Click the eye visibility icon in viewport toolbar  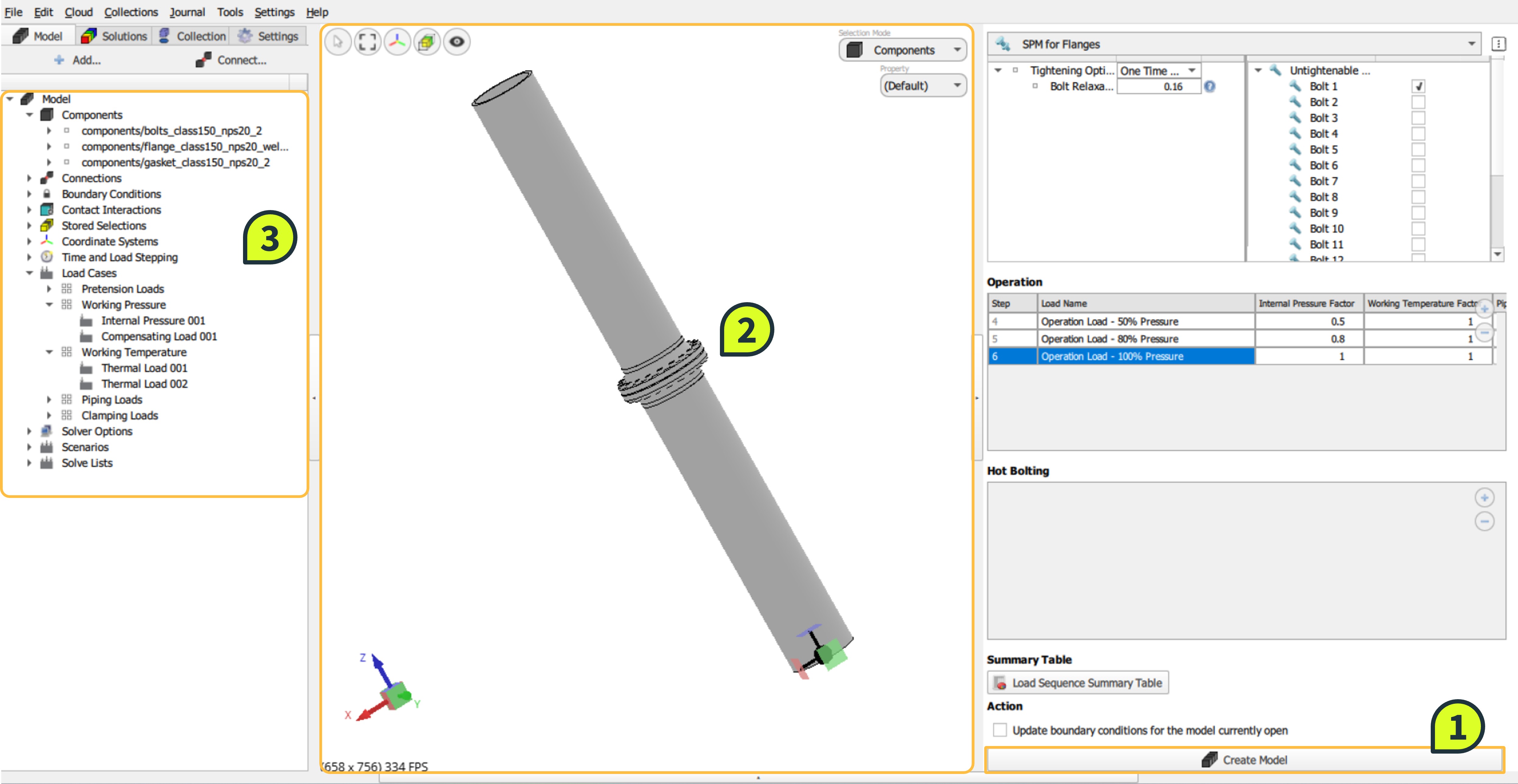[x=457, y=42]
